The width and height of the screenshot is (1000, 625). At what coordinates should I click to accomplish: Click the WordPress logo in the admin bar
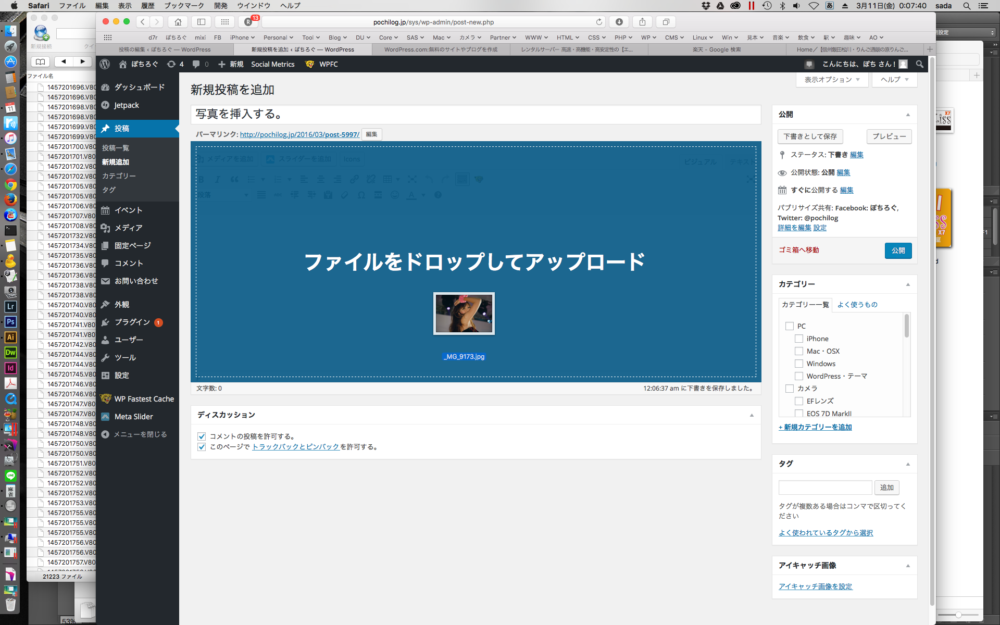coord(105,62)
